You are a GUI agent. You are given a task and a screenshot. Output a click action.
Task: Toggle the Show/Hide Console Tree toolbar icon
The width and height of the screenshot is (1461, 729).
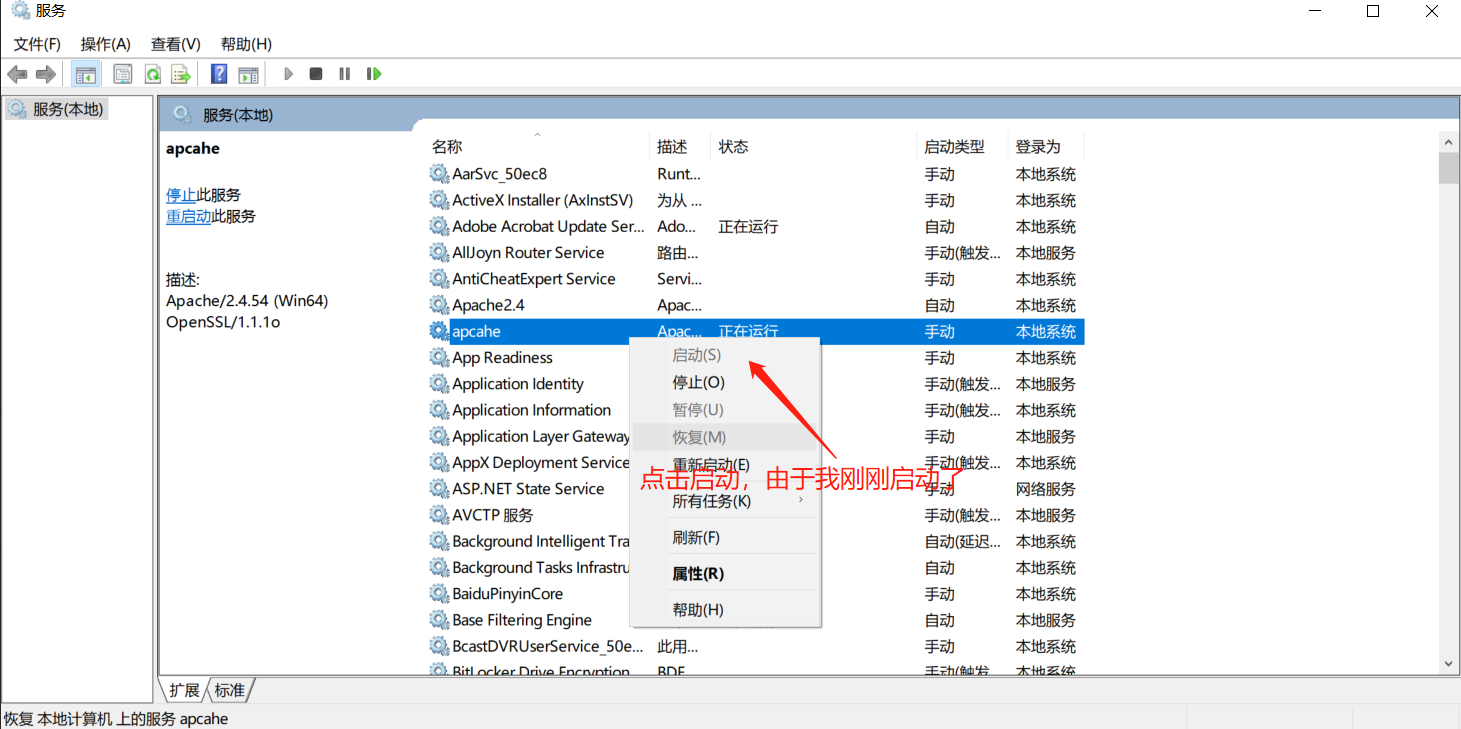tap(86, 74)
